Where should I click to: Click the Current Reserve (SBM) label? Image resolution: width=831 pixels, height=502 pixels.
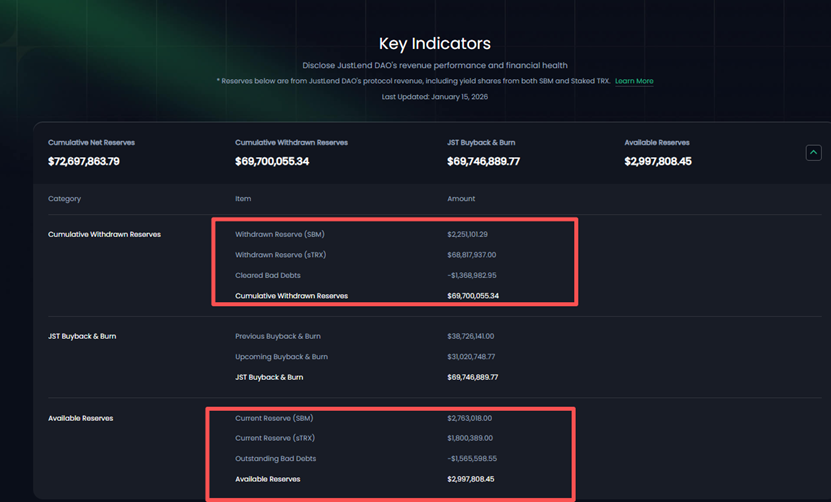pos(274,418)
